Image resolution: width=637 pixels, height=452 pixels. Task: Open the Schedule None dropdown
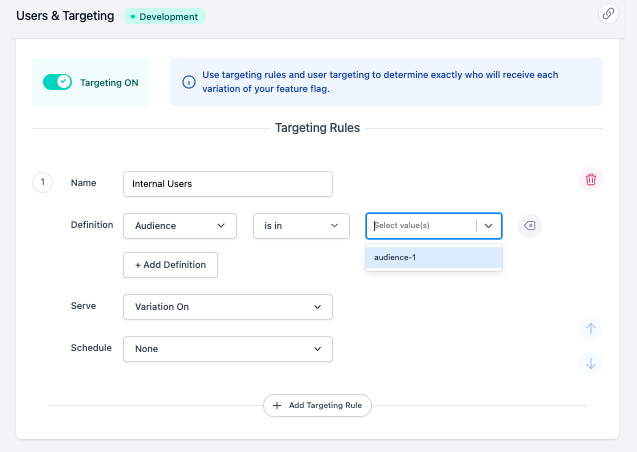(x=227, y=349)
